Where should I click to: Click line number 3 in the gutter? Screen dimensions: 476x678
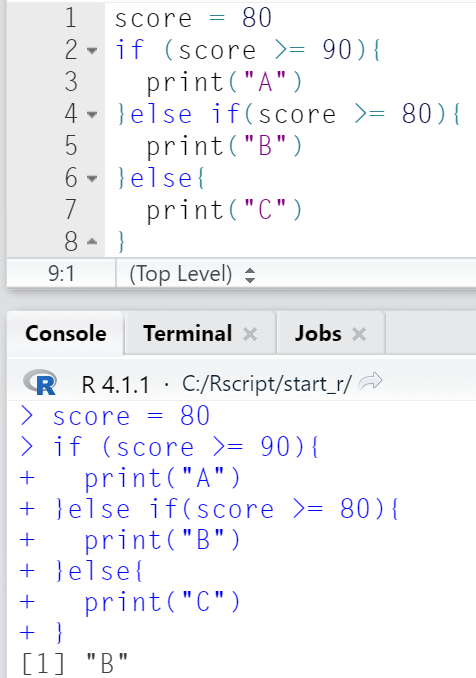click(x=71, y=82)
